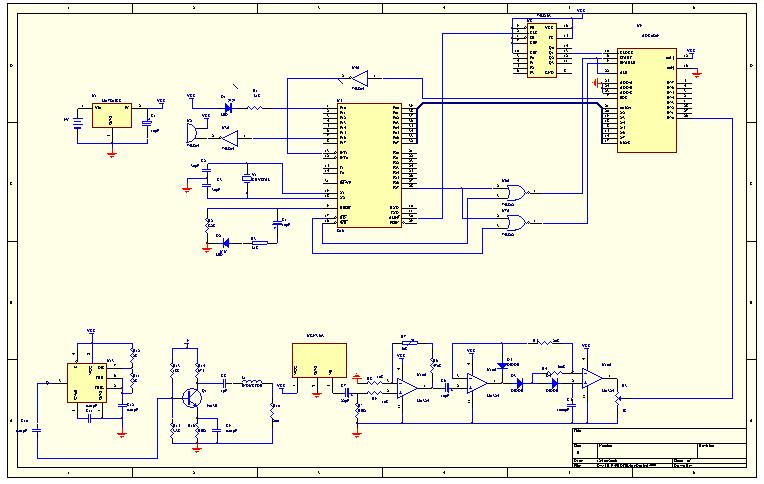Click the variable resistor in the first op-amp feedback

(x=411, y=343)
